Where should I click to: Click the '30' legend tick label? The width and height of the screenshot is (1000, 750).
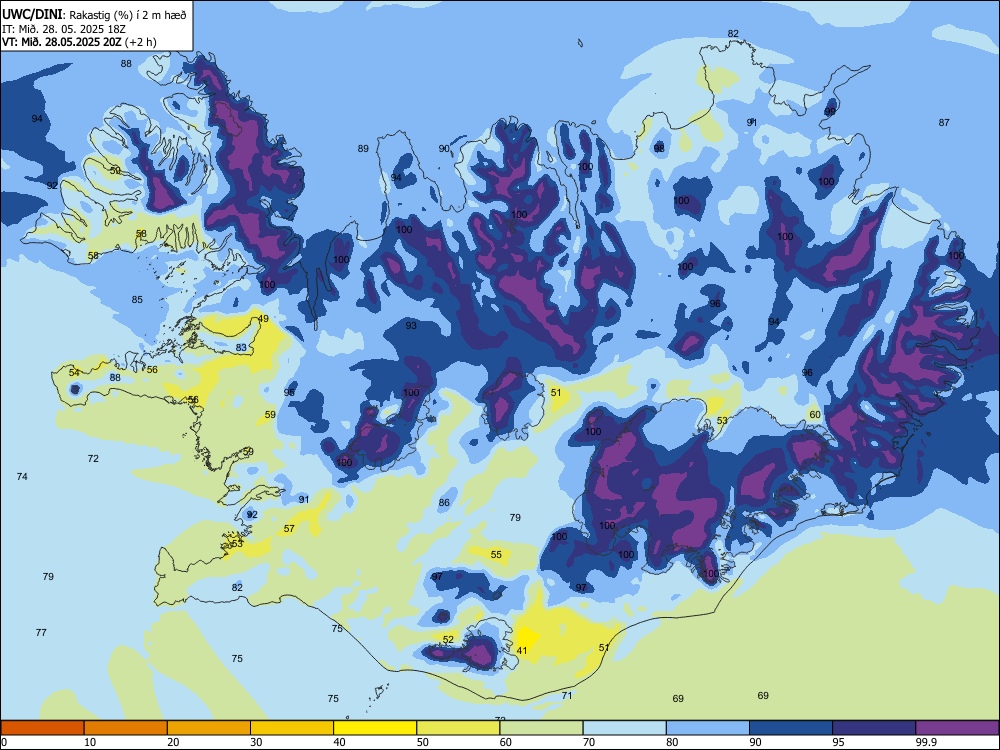pyautogui.click(x=256, y=742)
